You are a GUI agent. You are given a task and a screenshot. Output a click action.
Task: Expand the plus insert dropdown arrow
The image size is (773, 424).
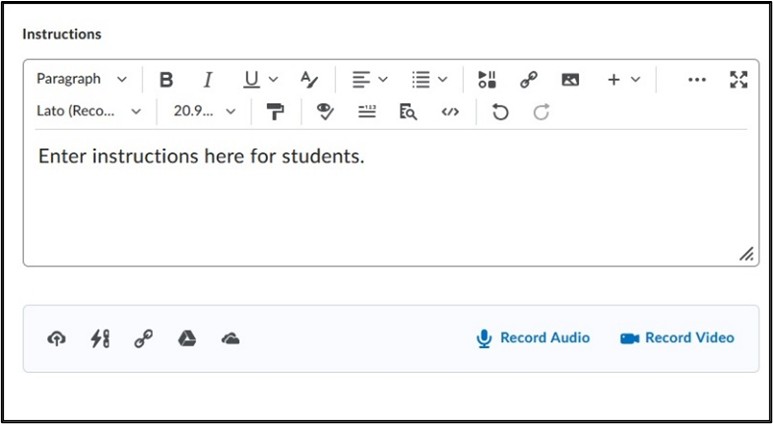(x=635, y=79)
